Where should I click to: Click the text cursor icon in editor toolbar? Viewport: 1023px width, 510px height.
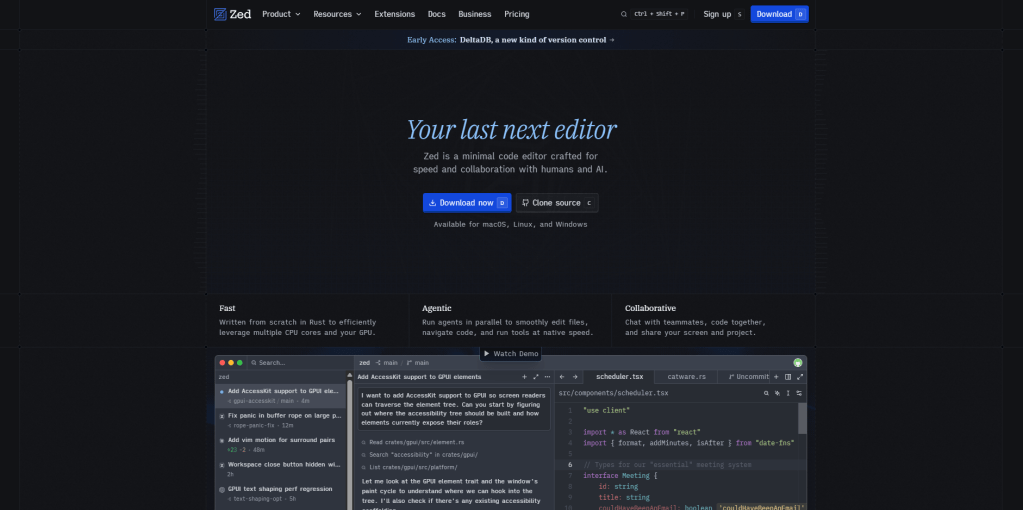pyautogui.click(x=788, y=393)
